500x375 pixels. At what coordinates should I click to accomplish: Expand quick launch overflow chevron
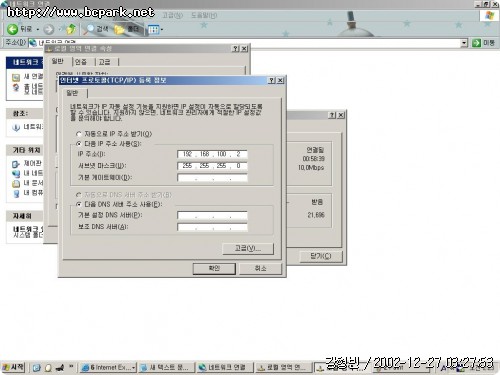pos(71,366)
